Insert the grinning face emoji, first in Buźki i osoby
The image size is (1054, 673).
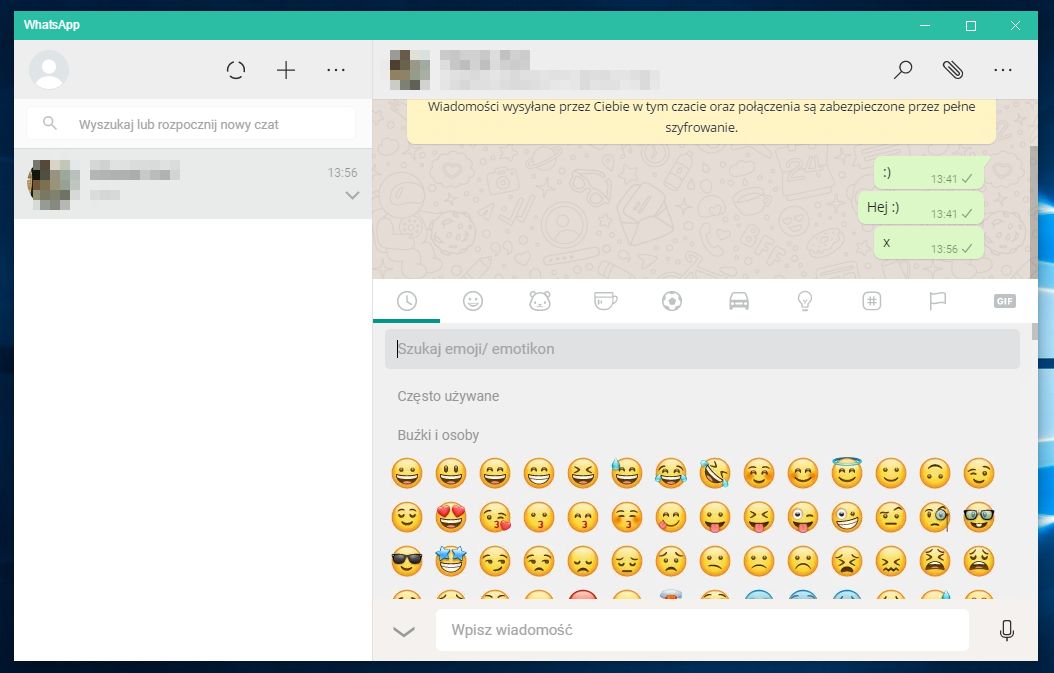pos(407,473)
